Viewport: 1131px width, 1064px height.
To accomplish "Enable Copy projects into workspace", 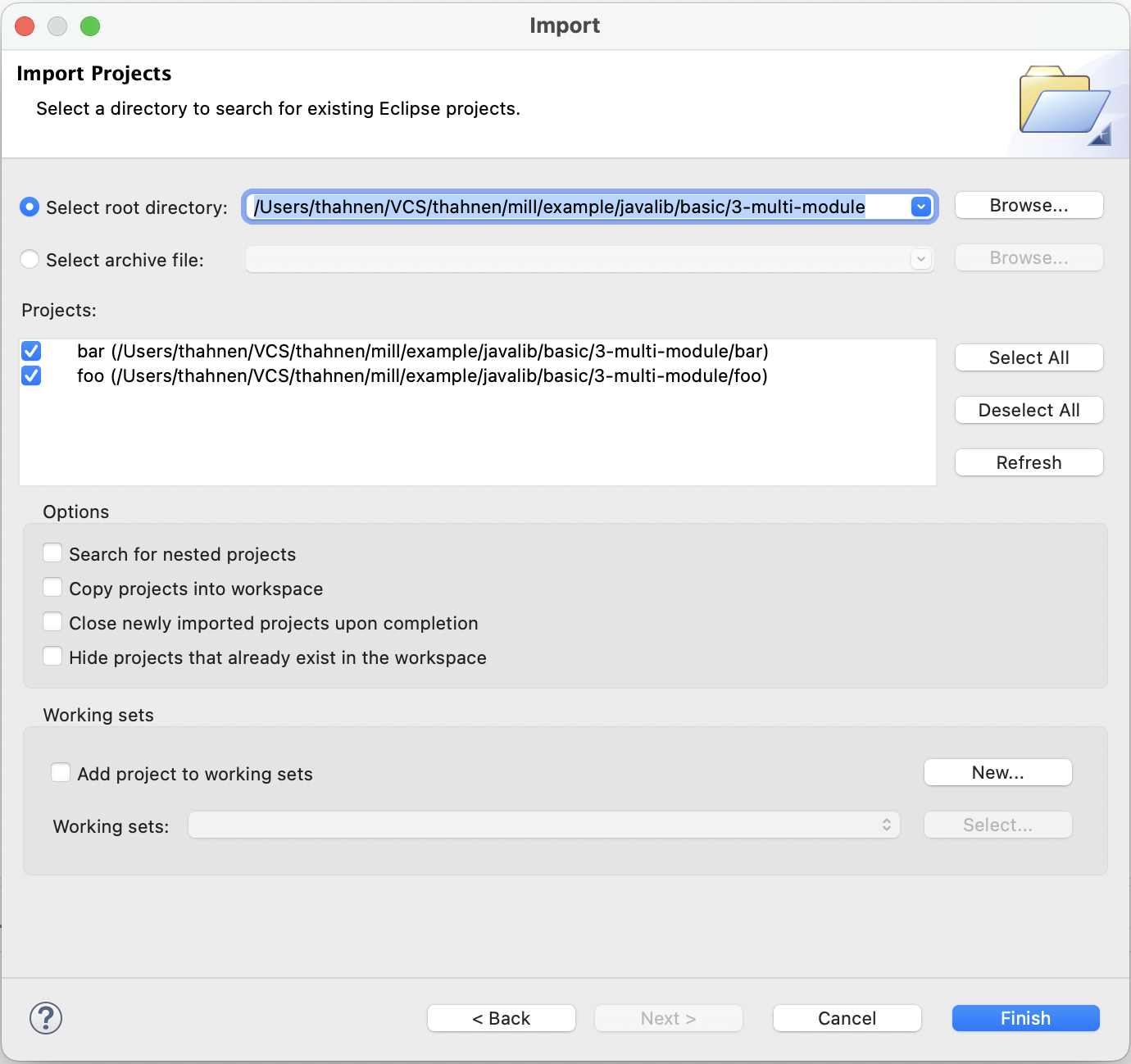I will click(52, 587).
